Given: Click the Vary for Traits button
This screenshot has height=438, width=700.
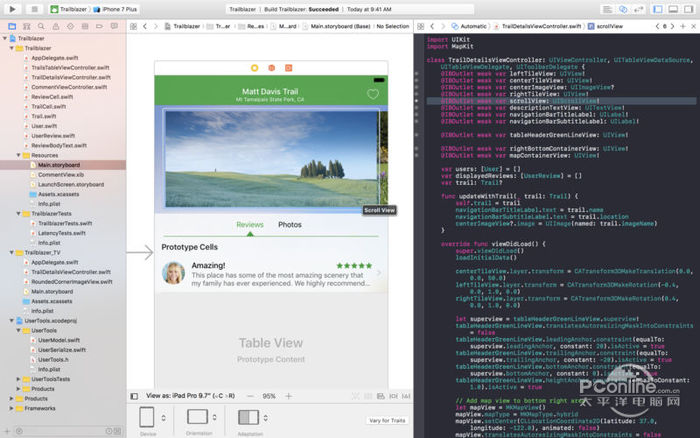Looking at the screenshot, I should click(x=387, y=421).
